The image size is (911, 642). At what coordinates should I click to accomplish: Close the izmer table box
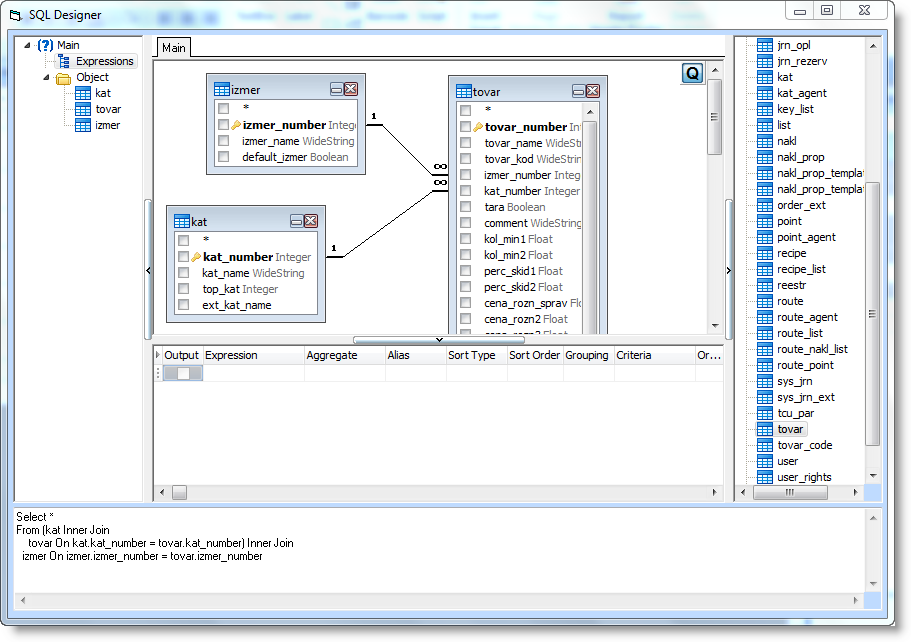coord(350,89)
